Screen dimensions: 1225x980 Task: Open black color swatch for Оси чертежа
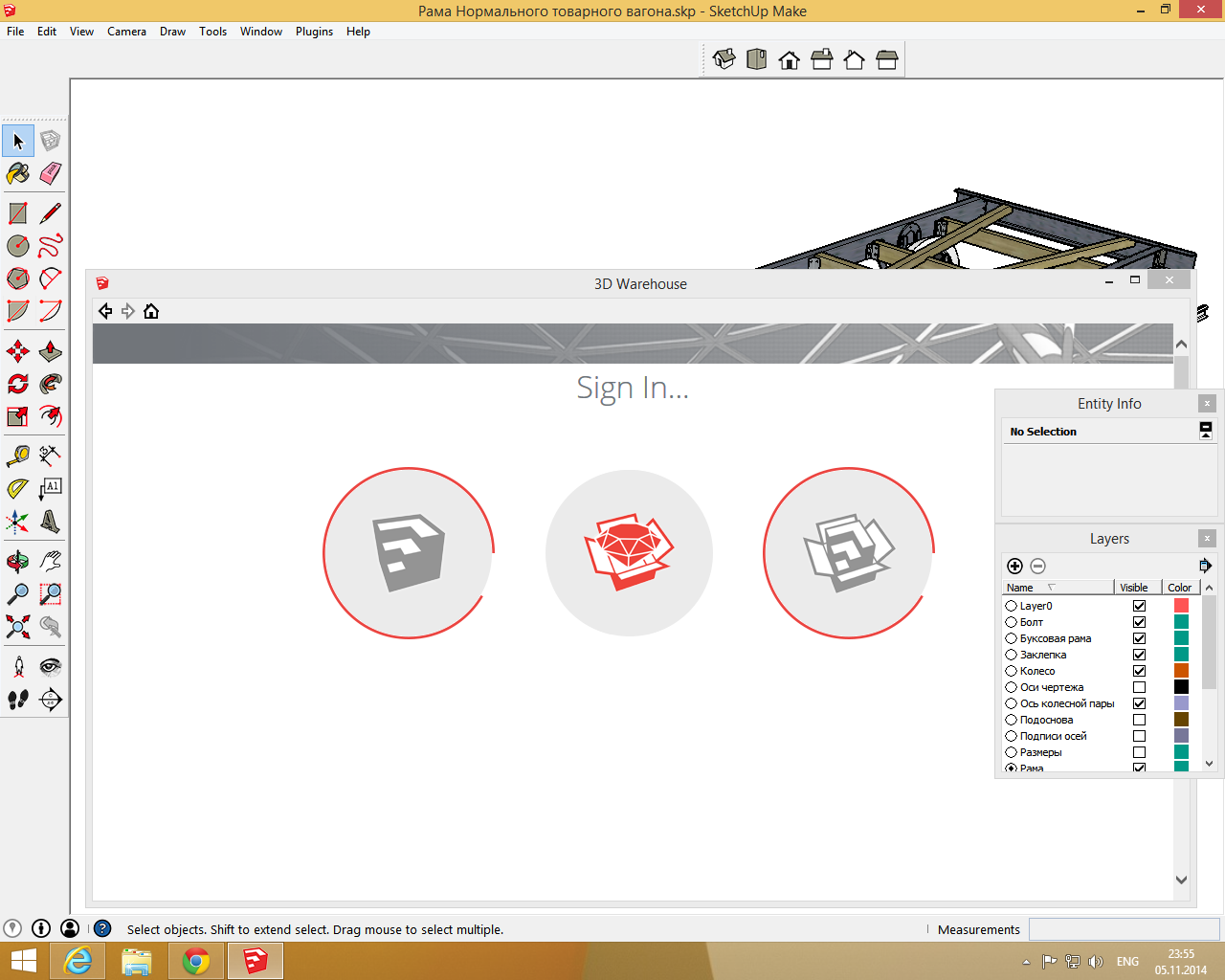coord(1181,687)
